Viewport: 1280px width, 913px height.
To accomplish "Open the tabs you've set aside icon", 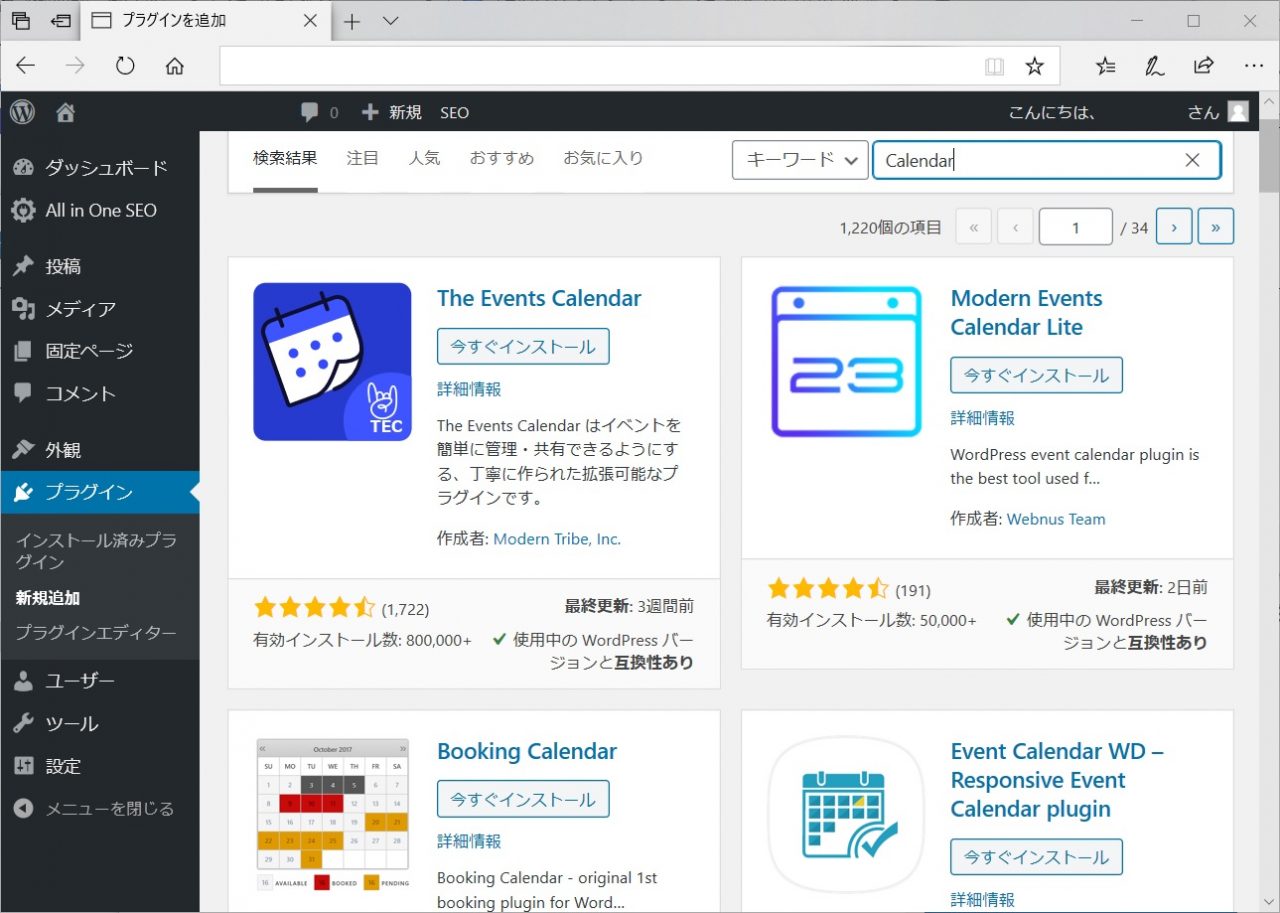I will coord(20,21).
